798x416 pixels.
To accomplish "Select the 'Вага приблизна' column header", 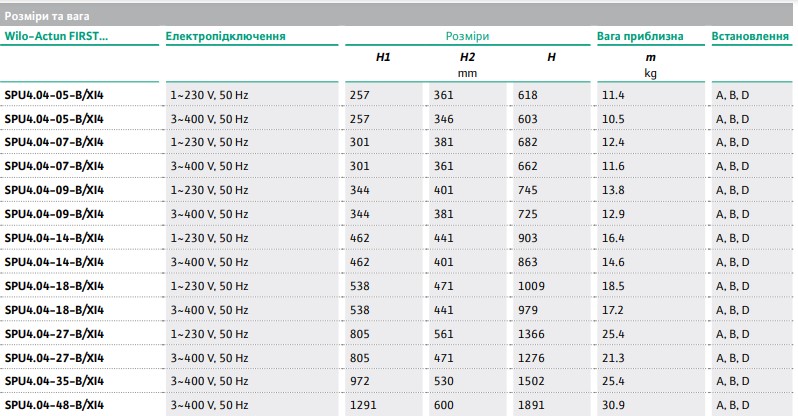I will tap(640, 37).
